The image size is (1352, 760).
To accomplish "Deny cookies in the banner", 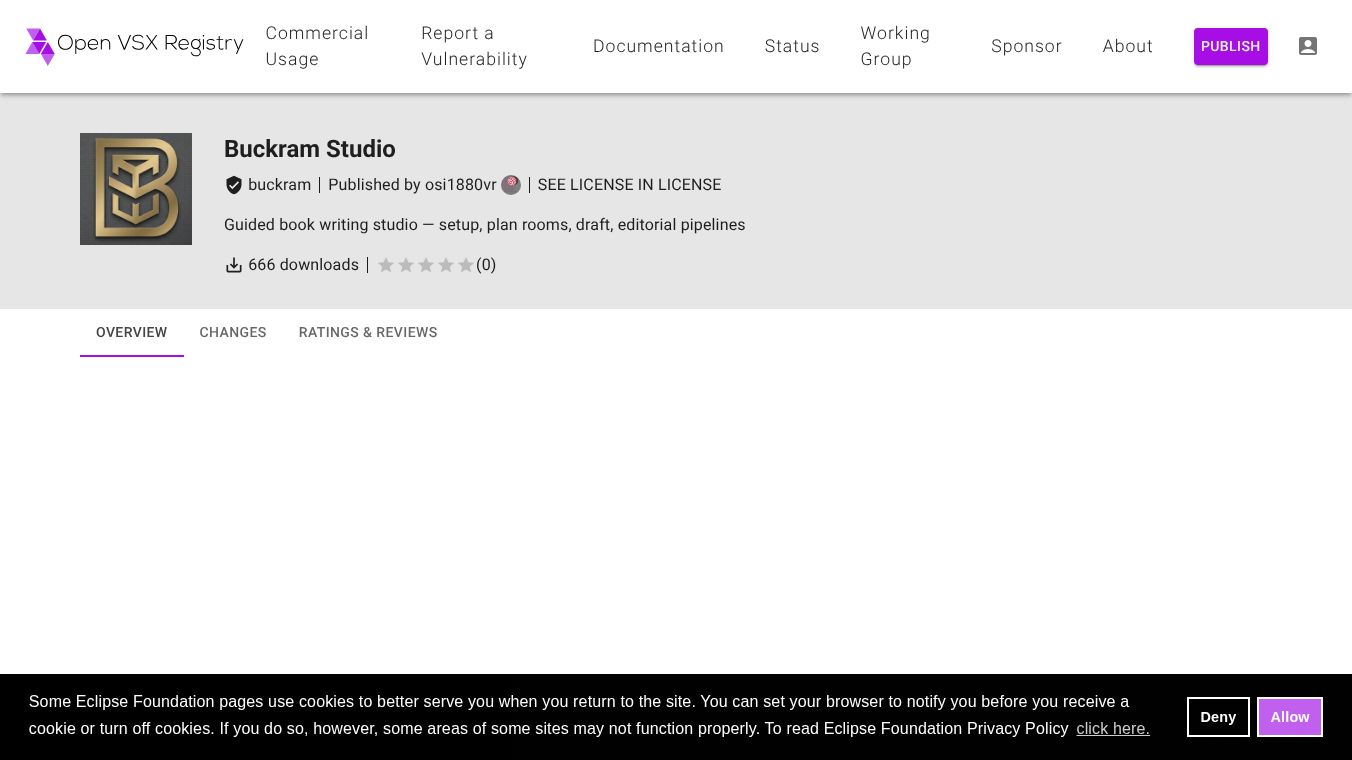I will click(x=1218, y=717).
